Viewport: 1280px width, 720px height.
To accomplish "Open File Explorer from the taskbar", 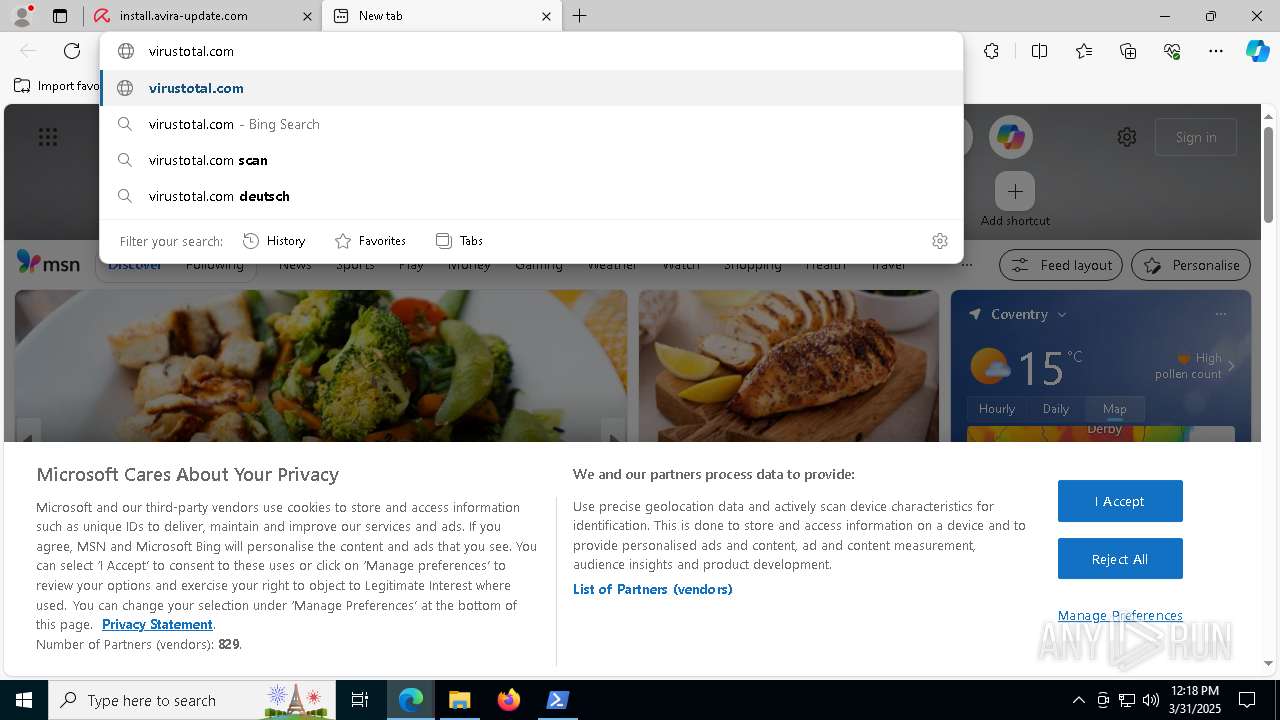I will point(459,700).
